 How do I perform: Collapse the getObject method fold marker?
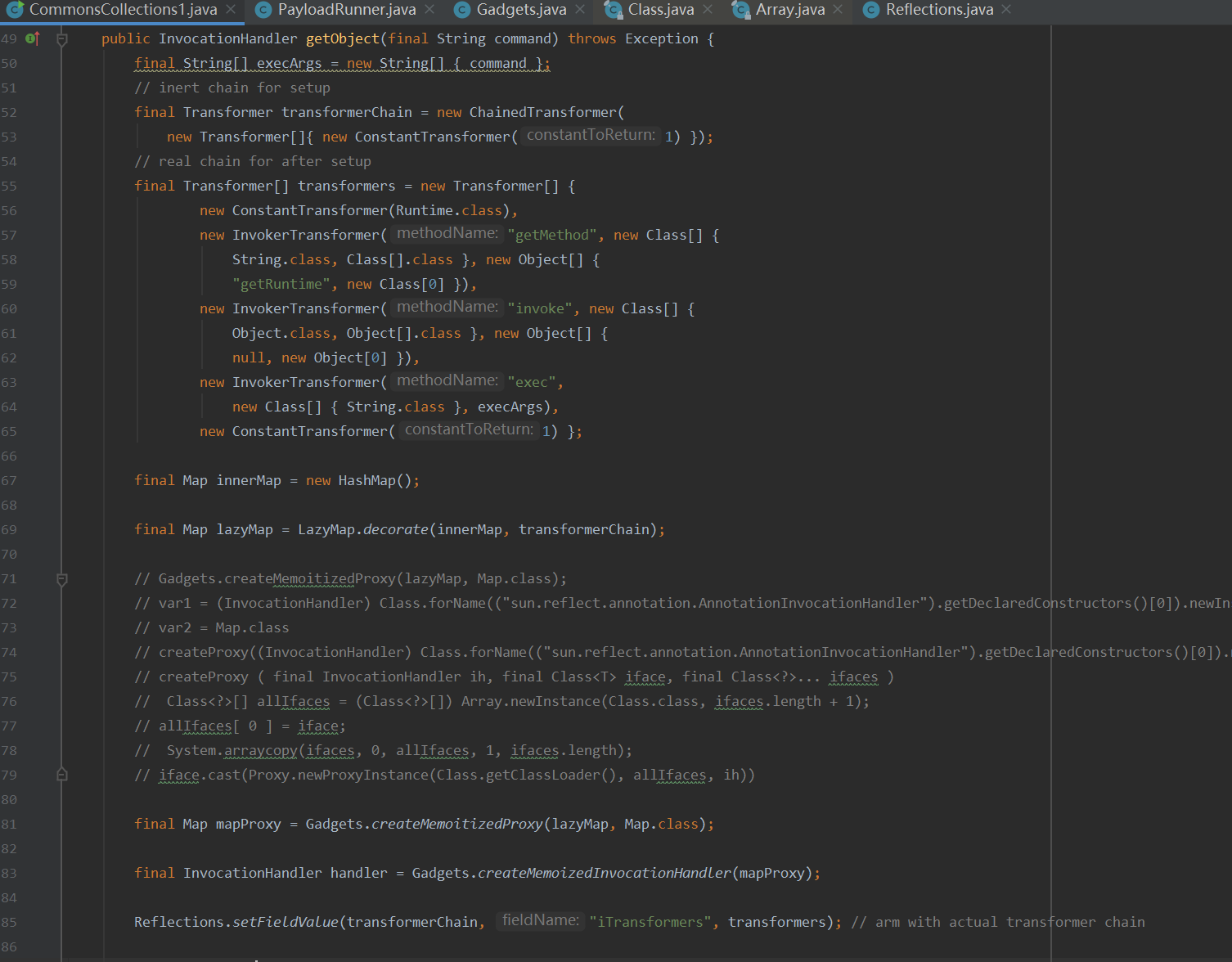62,39
